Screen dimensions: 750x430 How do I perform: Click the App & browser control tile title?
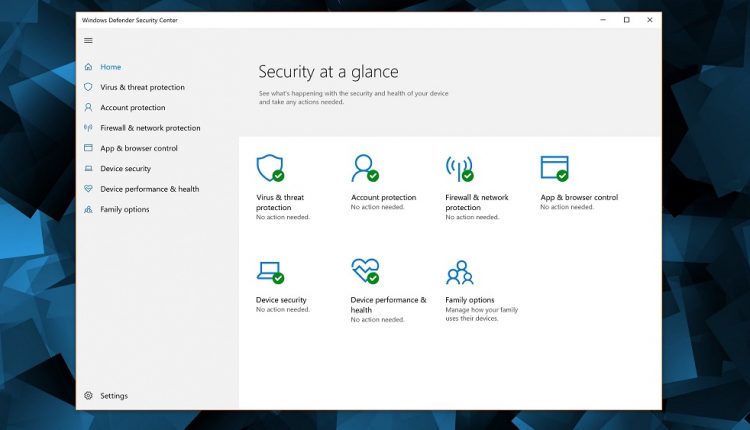(x=579, y=197)
